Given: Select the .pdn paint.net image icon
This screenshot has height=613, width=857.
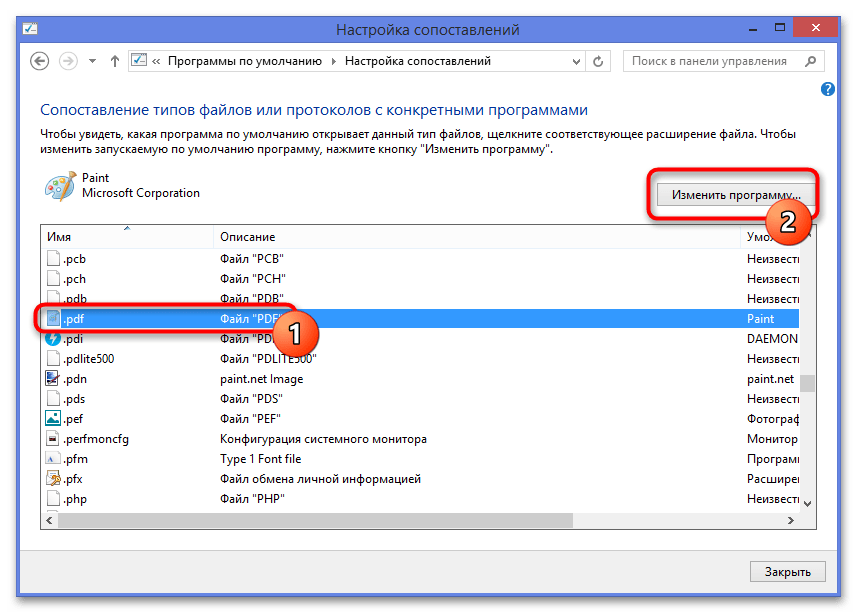Looking at the screenshot, I should 54,379.
